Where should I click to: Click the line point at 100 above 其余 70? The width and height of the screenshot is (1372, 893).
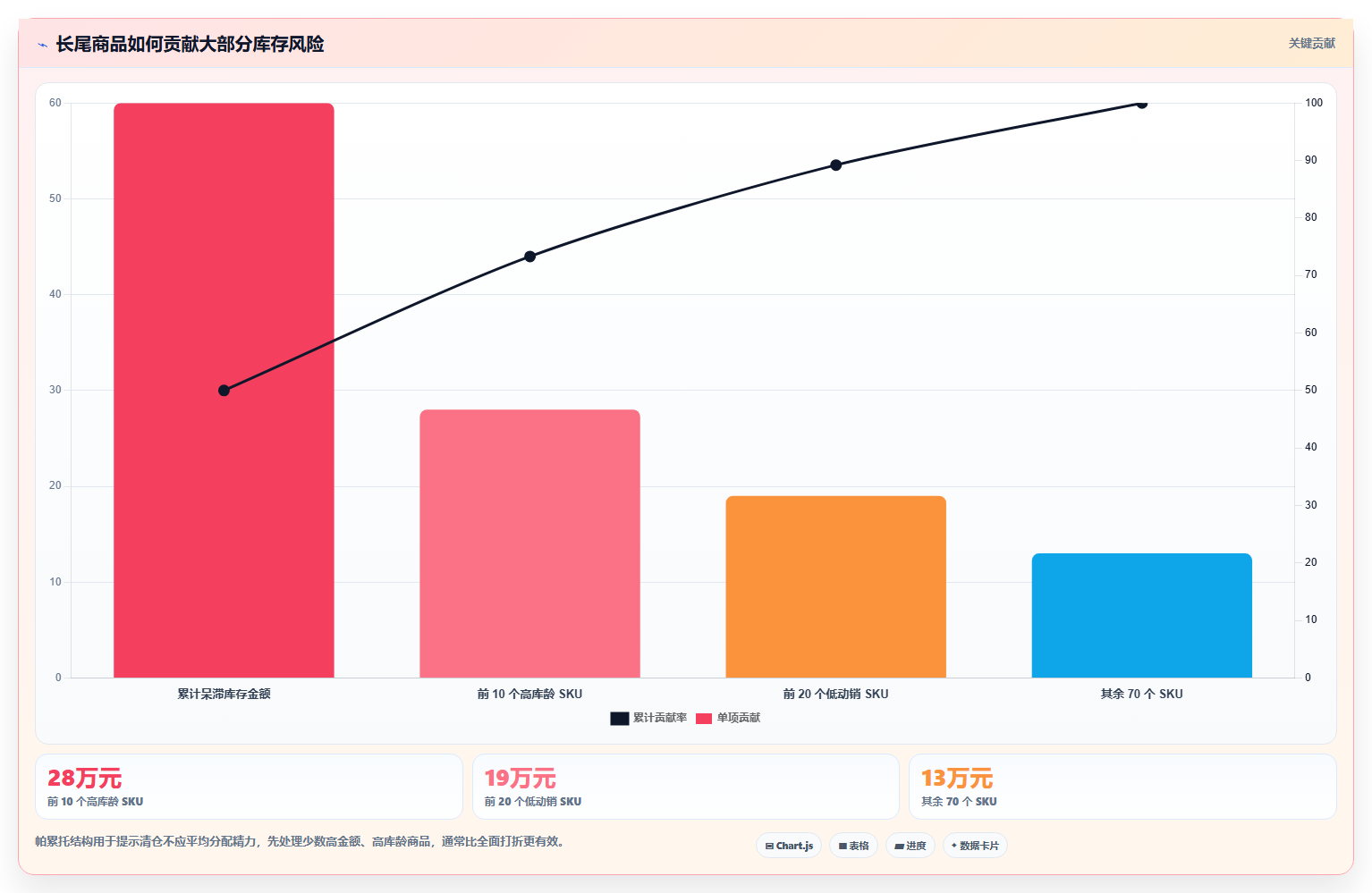(x=1141, y=104)
